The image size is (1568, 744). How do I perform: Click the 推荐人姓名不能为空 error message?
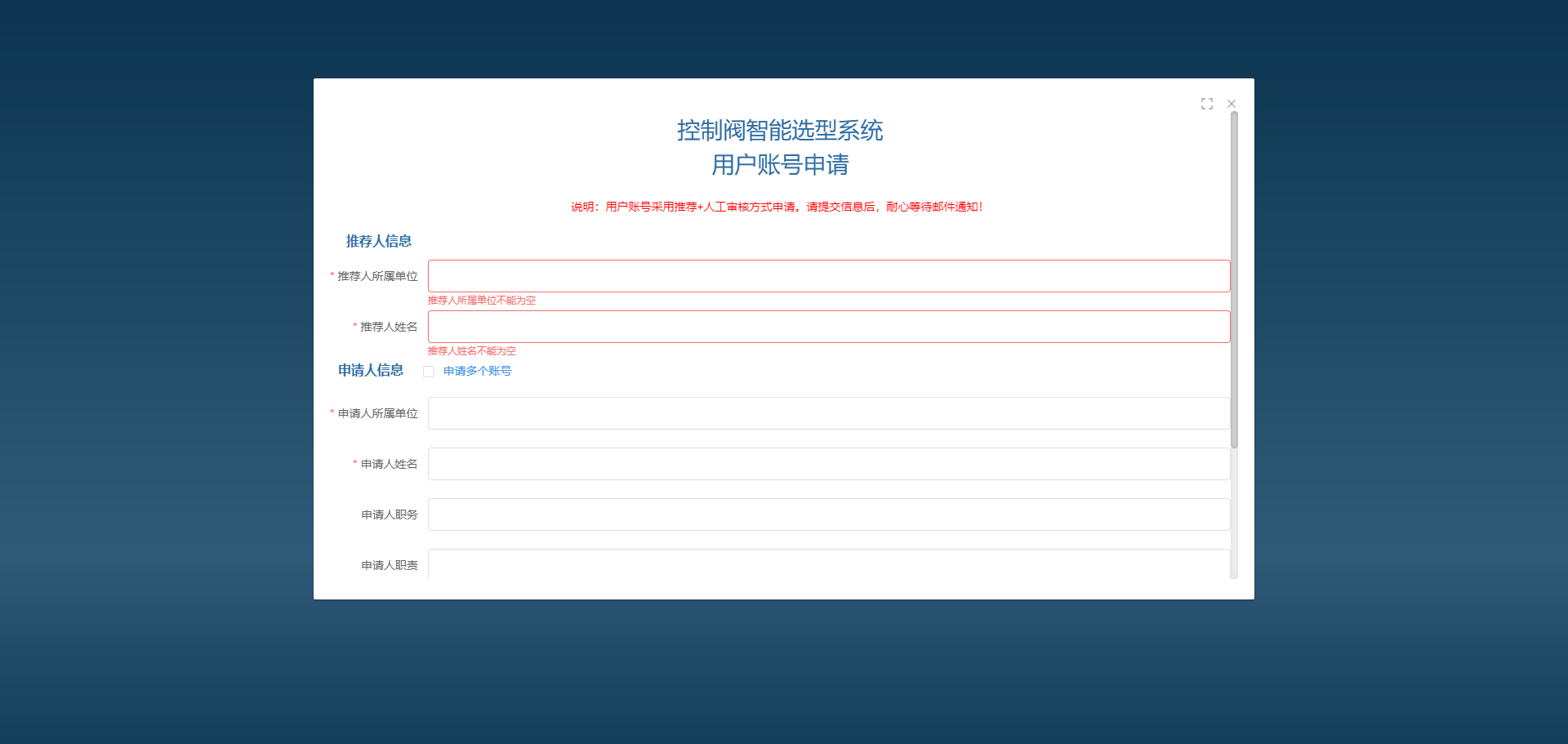pos(472,351)
